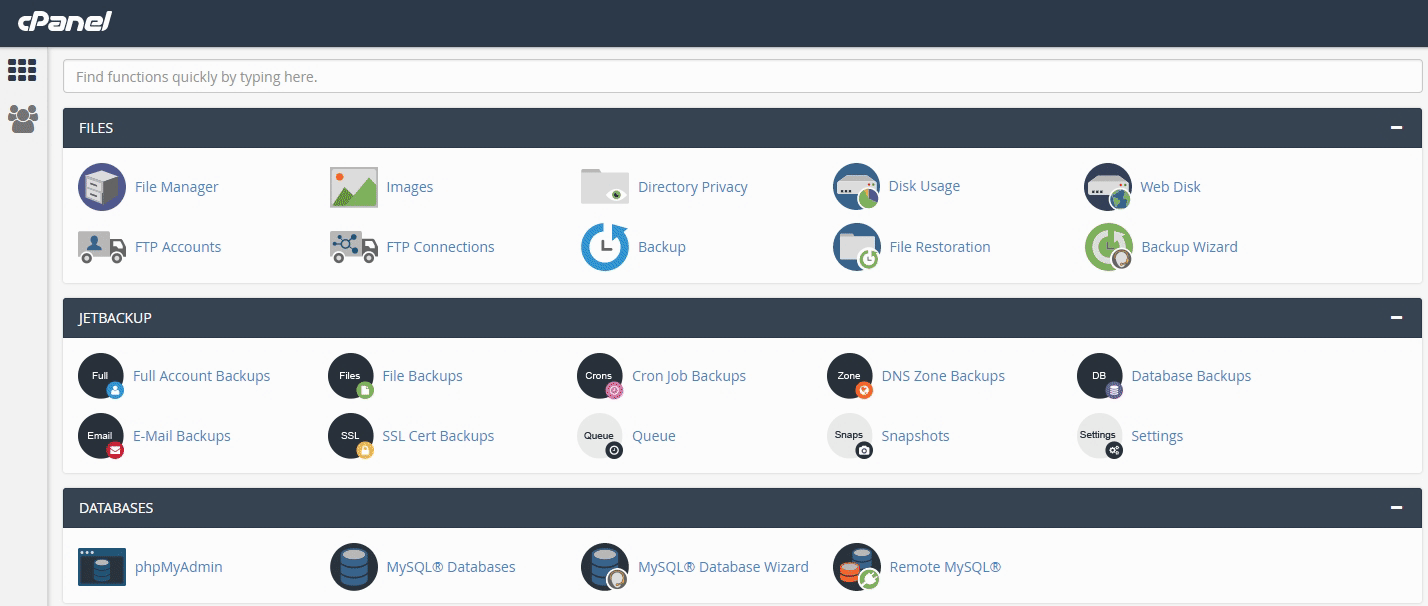Open the MySQL® Databases link
Viewport: 1428px width, 606px height.
(451, 567)
